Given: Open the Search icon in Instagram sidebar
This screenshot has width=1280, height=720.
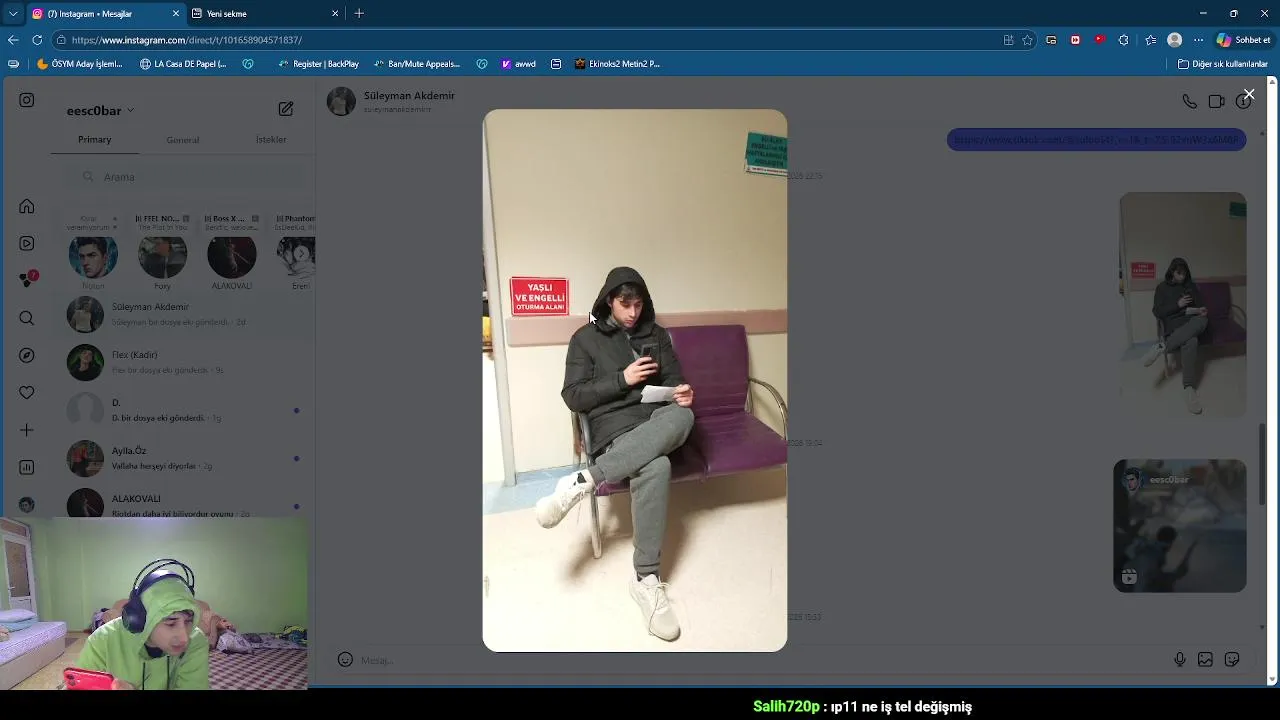Looking at the screenshot, I should [27, 318].
